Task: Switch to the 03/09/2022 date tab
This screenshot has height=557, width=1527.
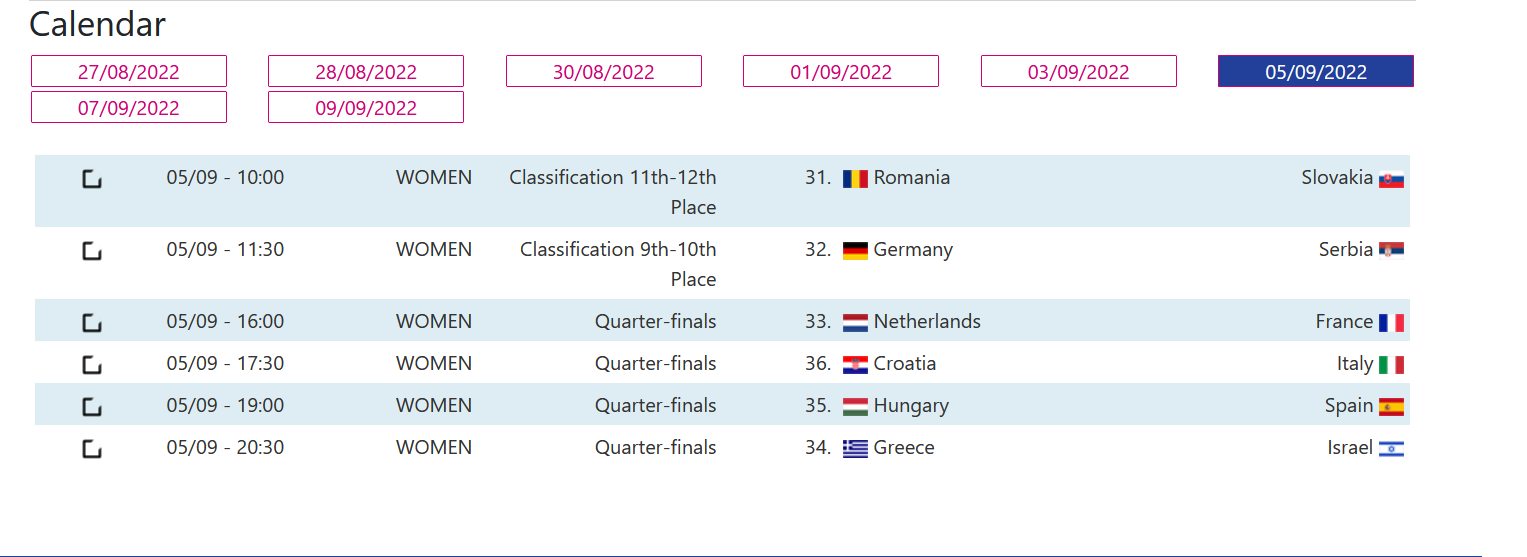Action: point(1078,72)
